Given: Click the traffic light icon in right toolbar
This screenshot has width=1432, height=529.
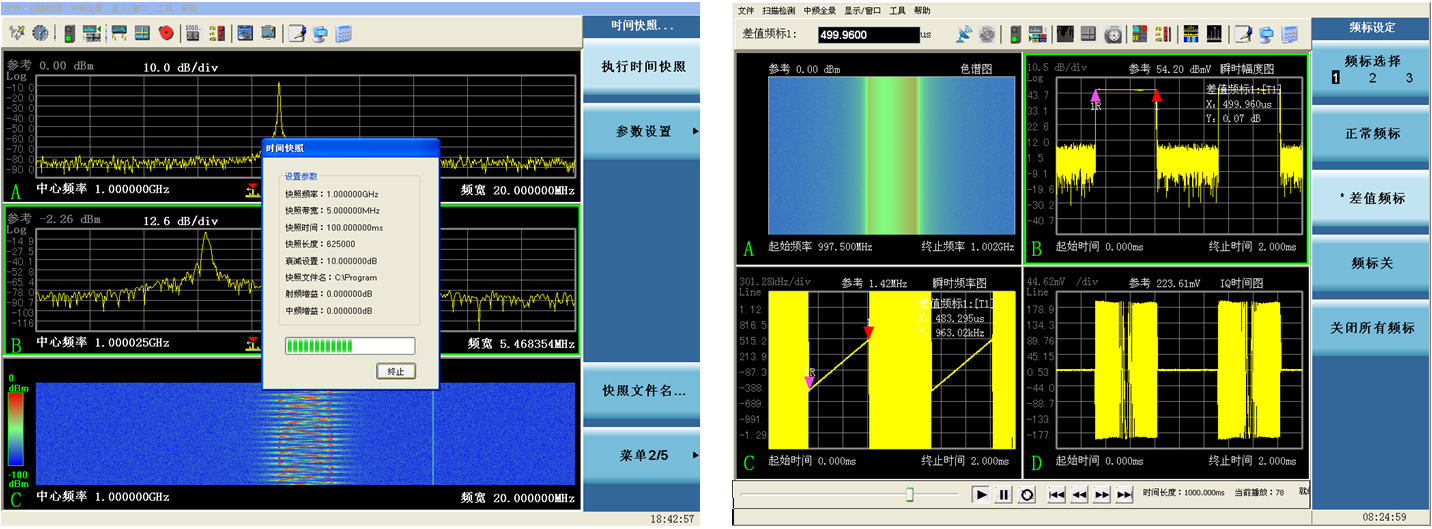Looking at the screenshot, I should tap(1014, 34).
